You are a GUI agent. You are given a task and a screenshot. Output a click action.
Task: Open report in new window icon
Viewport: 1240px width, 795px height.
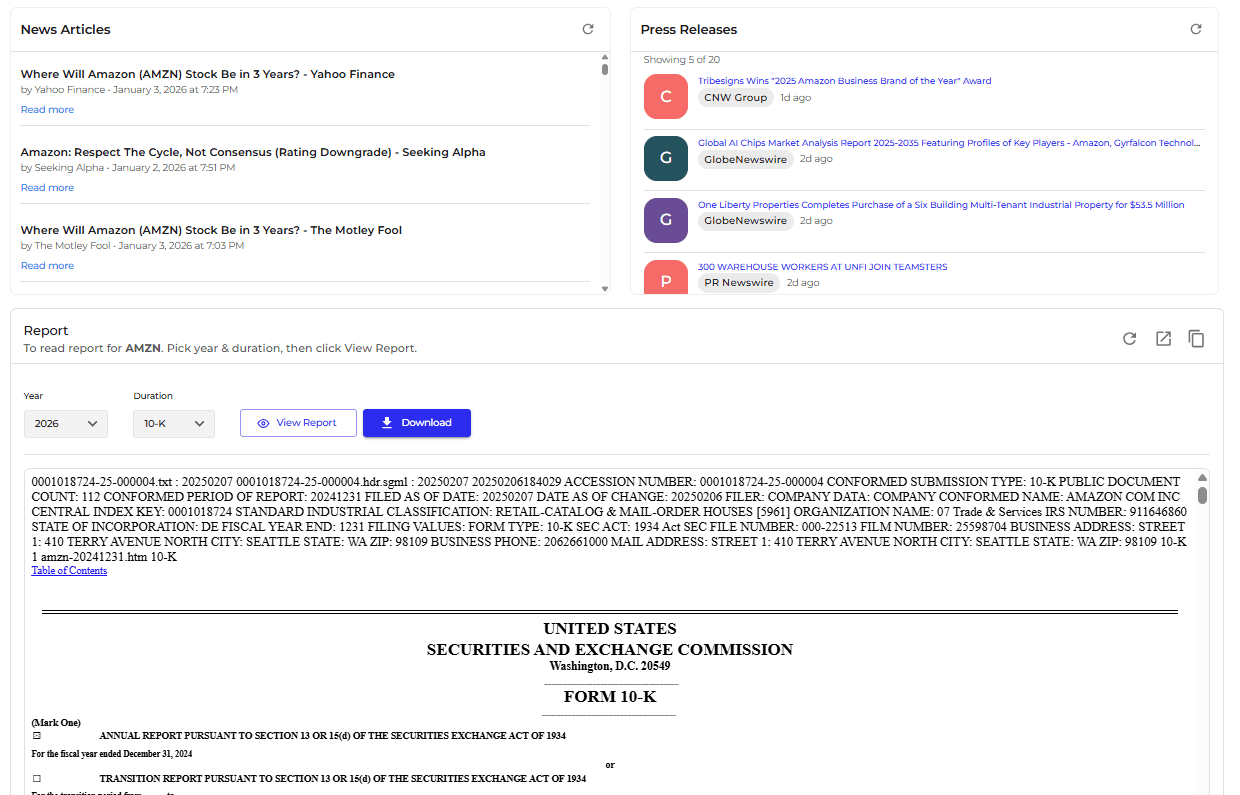pos(1163,339)
